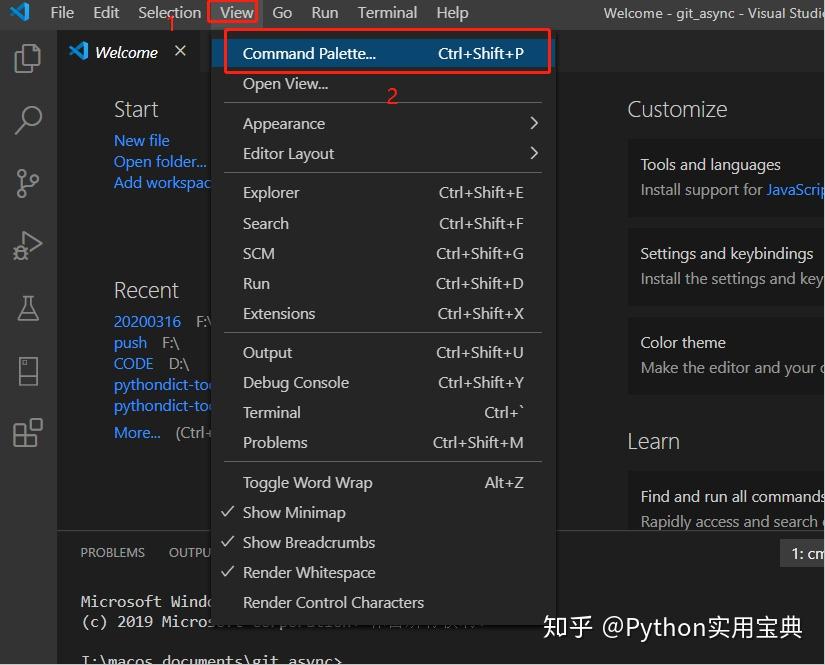Open the Remote Explorer icon

pyautogui.click(x=27, y=370)
